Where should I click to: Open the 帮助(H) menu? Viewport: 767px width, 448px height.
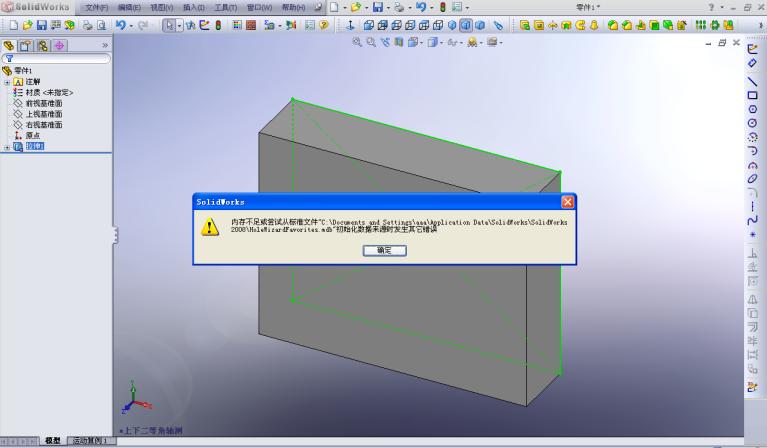pyautogui.click(x=293, y=7)
